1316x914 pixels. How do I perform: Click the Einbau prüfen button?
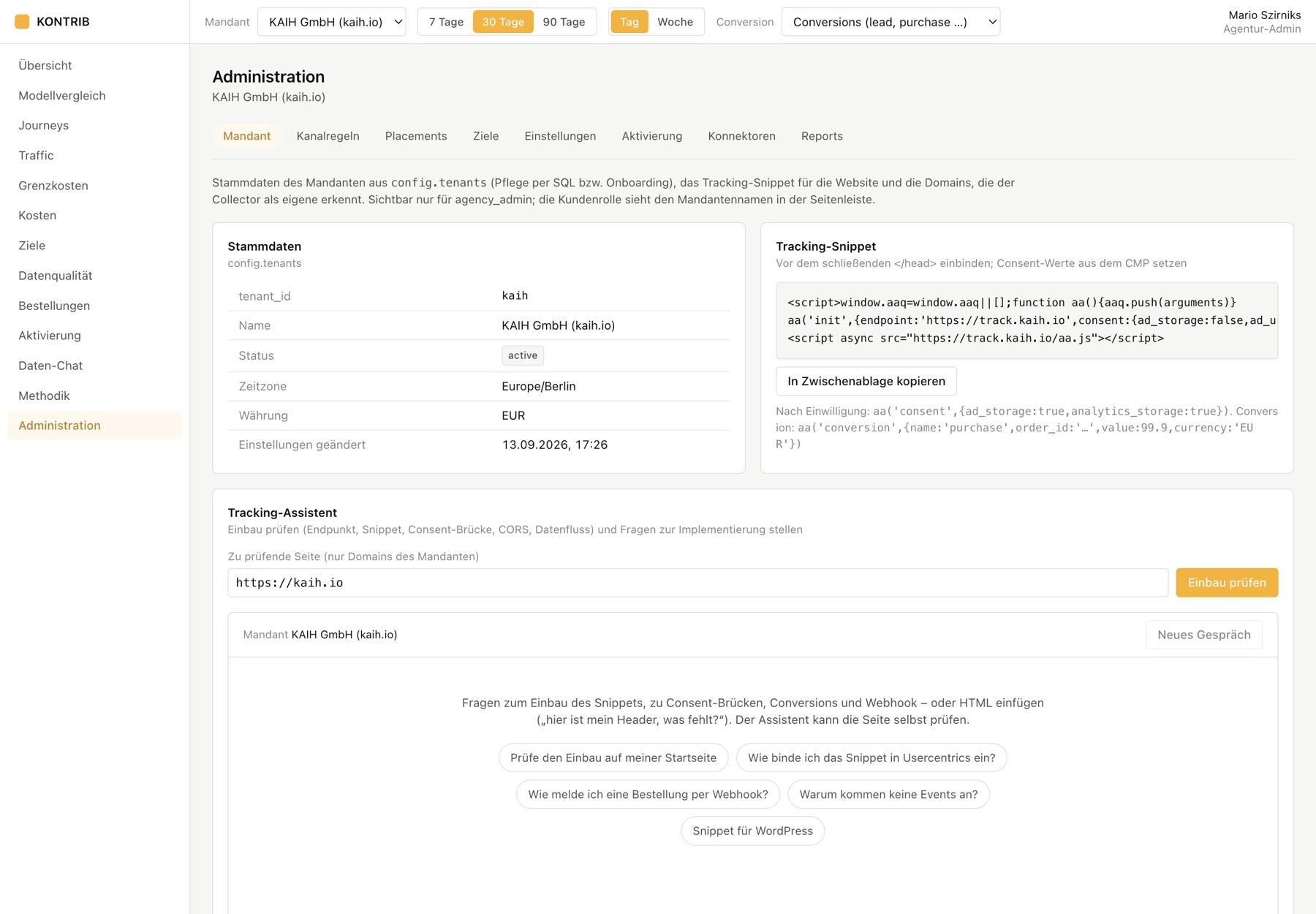[x=1227, y=583]
